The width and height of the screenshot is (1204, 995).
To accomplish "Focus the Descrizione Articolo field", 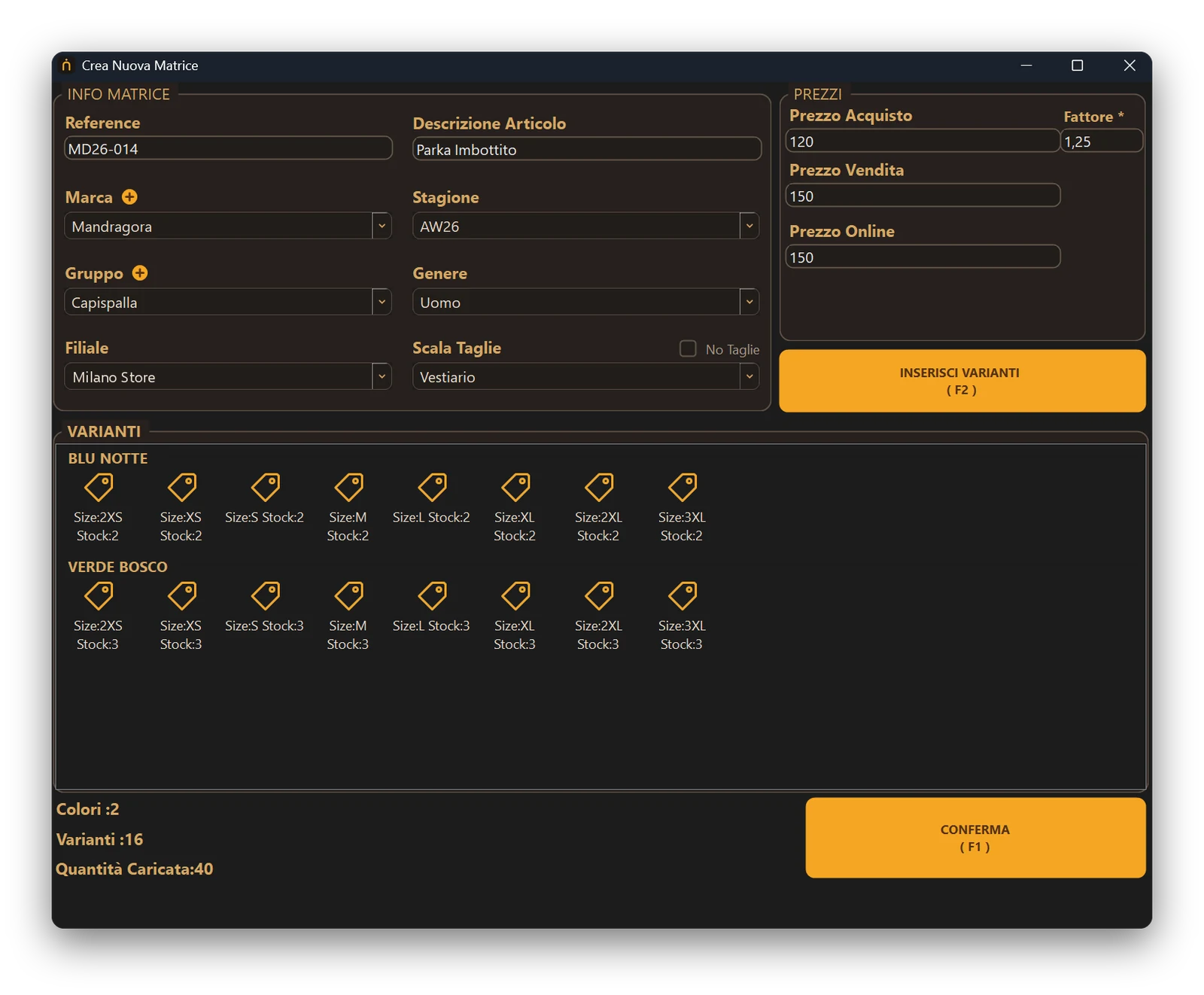I will coord(587,149).
